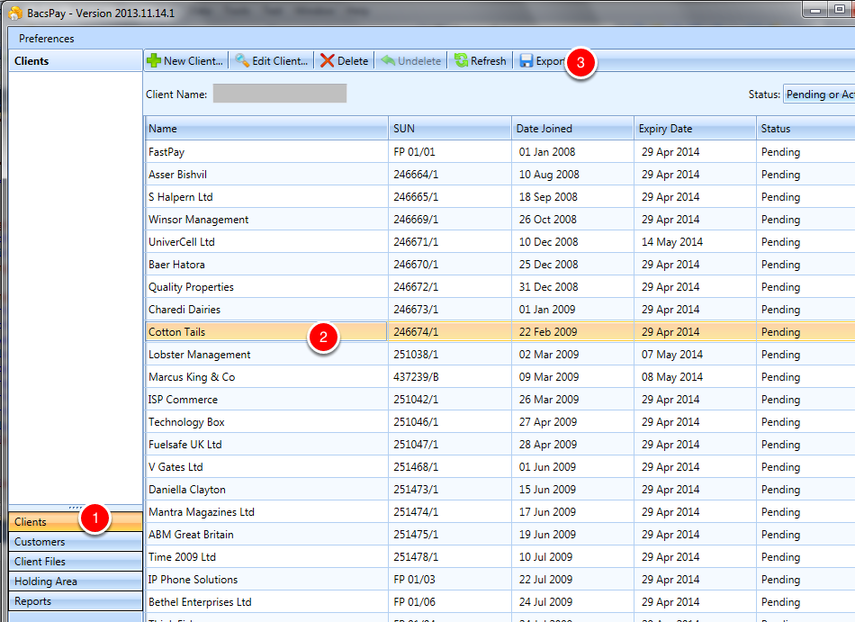The height and width of the screenshot is (622, 855).
Task: Click the Edit Client pencil icon
Action: click(x=242, y=61)
